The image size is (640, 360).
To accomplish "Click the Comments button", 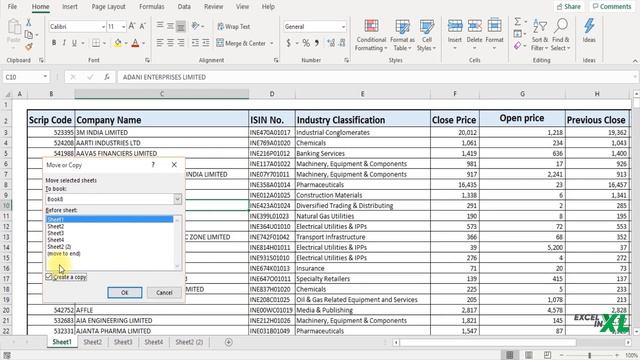I will [x=611, y=7].
